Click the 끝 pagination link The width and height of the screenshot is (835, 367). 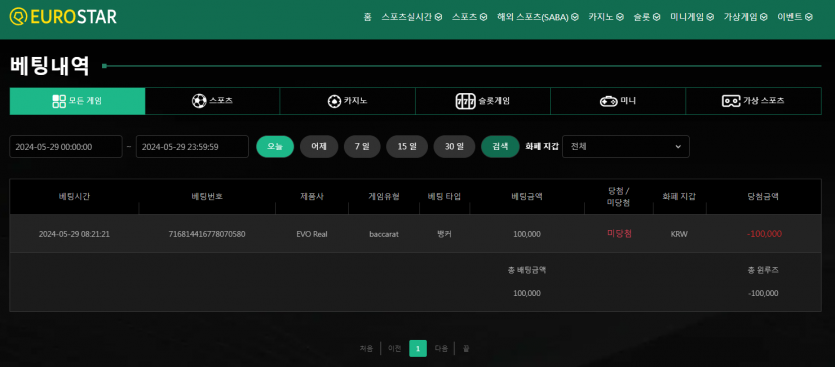[466, 348]
